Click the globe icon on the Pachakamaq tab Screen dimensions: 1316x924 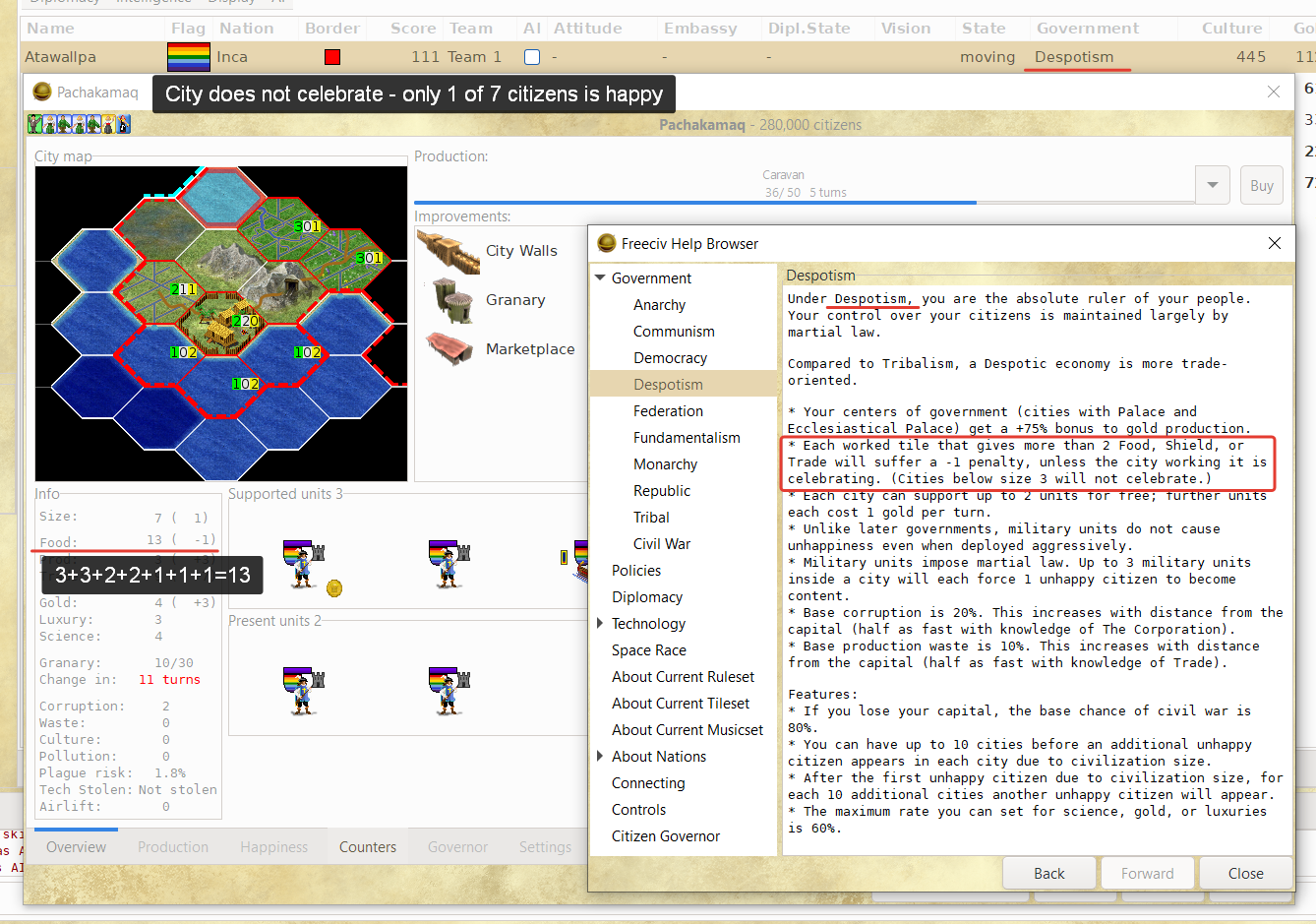(42, 92)
